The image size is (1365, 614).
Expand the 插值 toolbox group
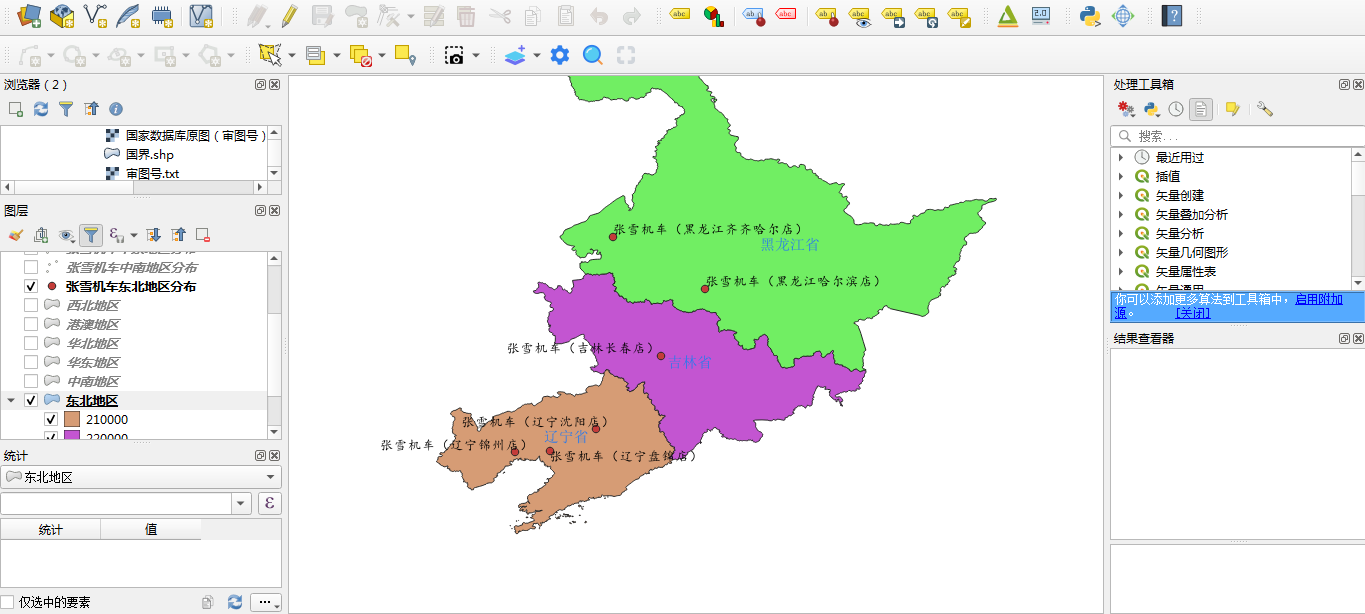(x=1121, y=176)
